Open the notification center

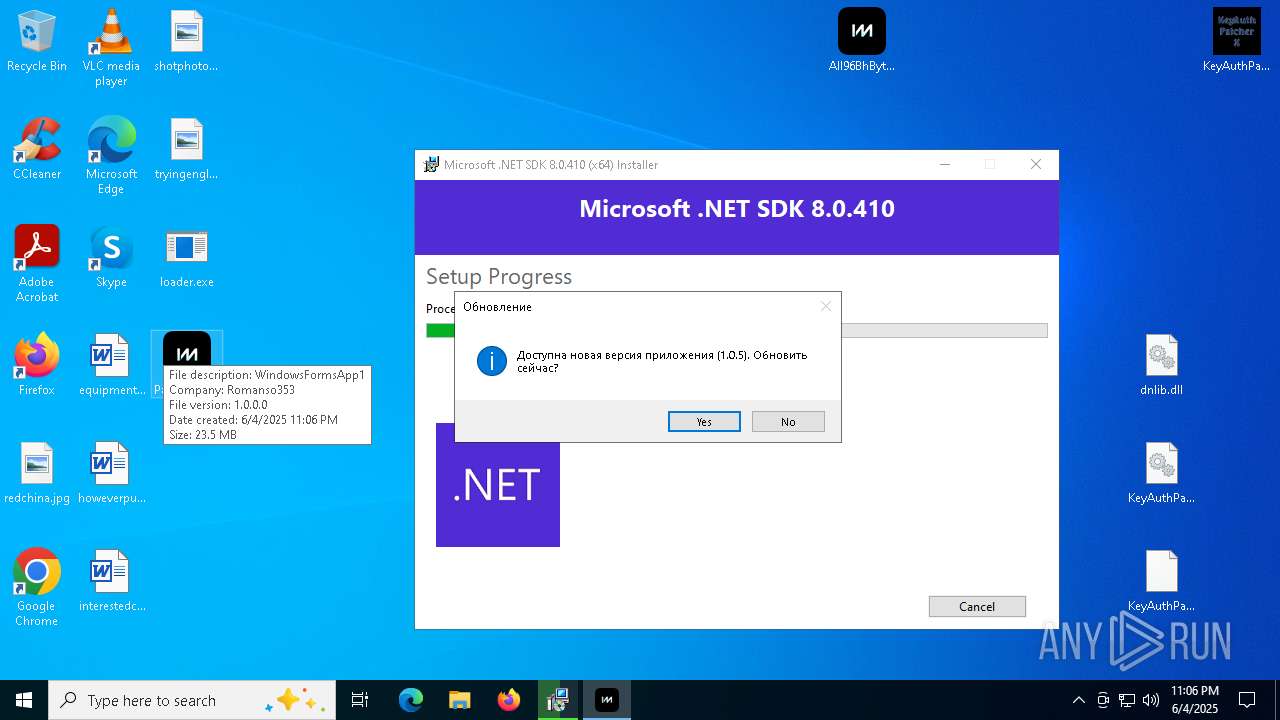point(1247,700)
